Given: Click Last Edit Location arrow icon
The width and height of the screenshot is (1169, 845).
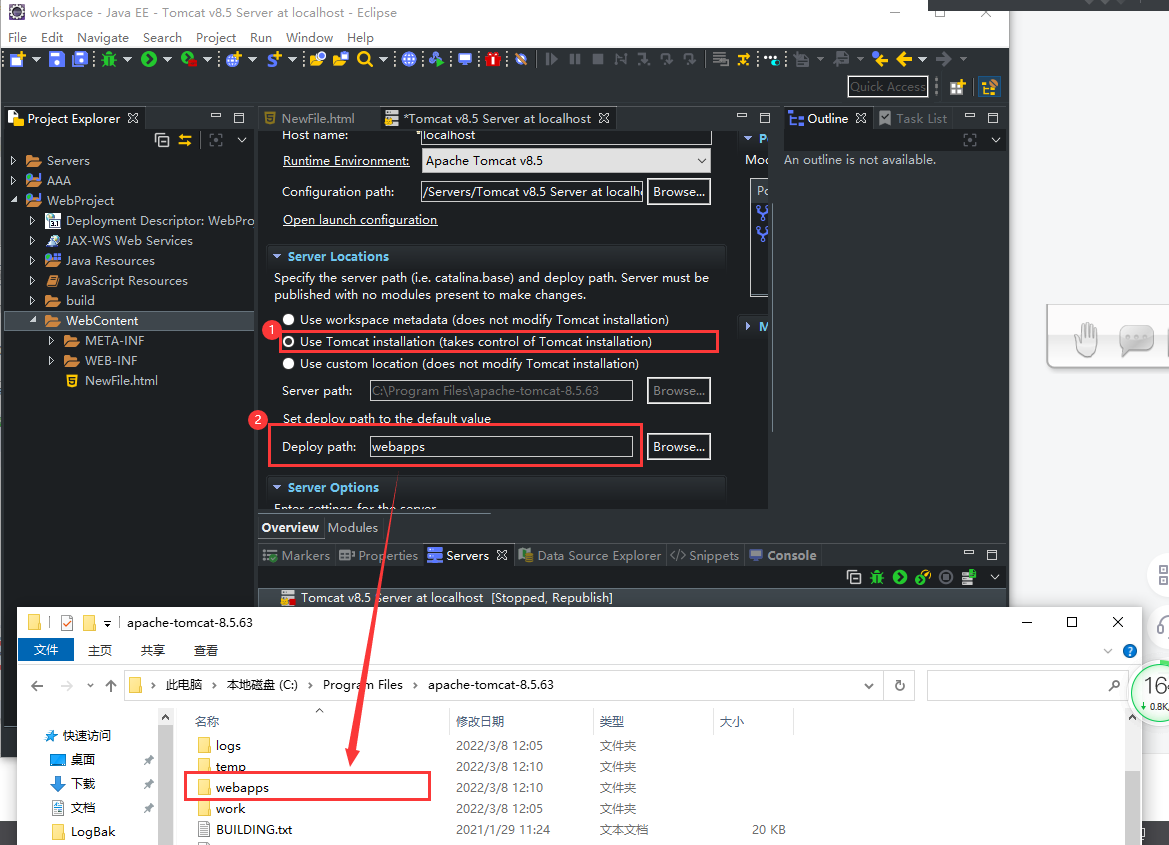Looking at the screenshot, I should [x=880, y=59].
